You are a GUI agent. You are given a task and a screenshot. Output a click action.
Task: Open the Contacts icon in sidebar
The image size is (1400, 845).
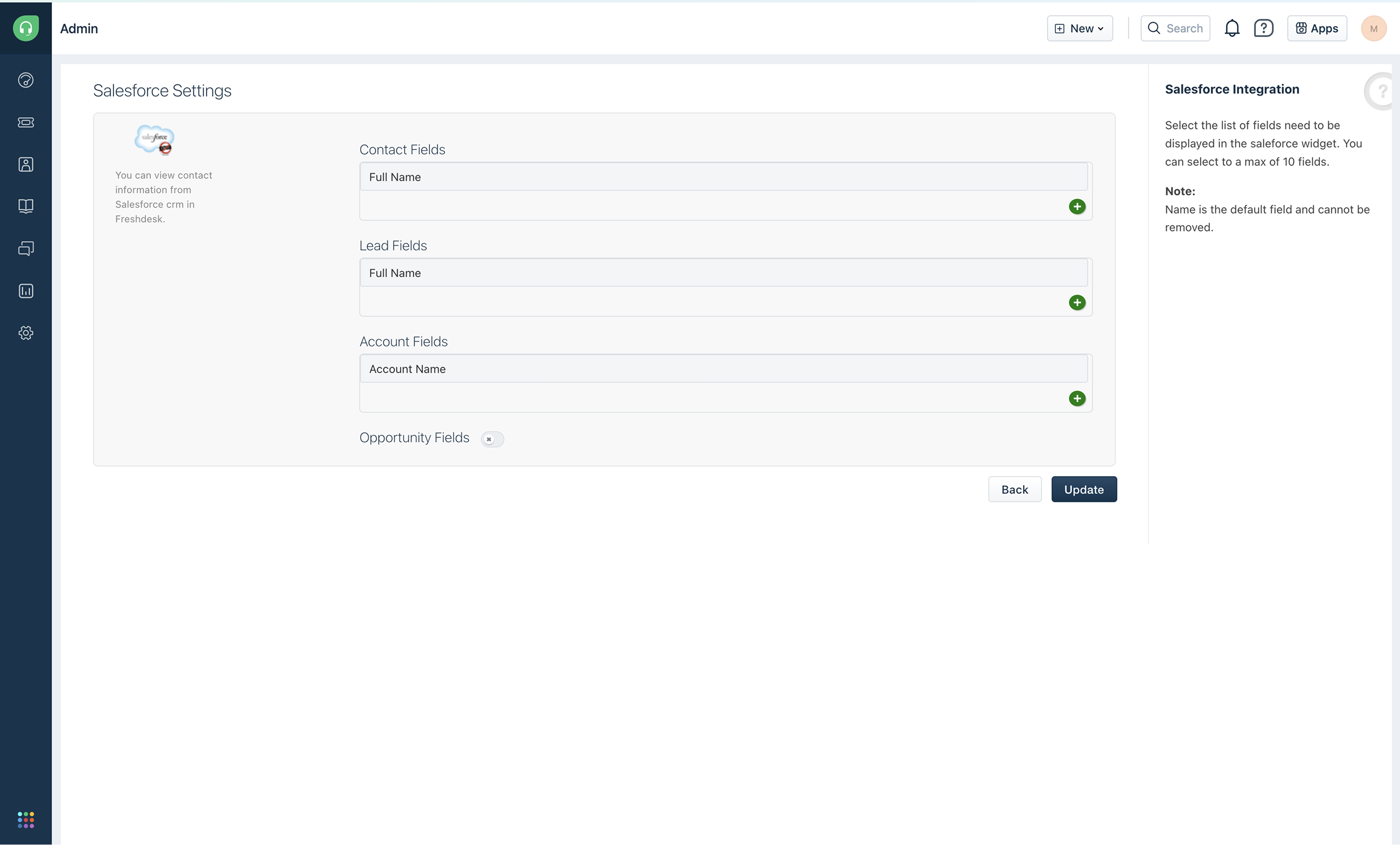[x=25, y=164]
